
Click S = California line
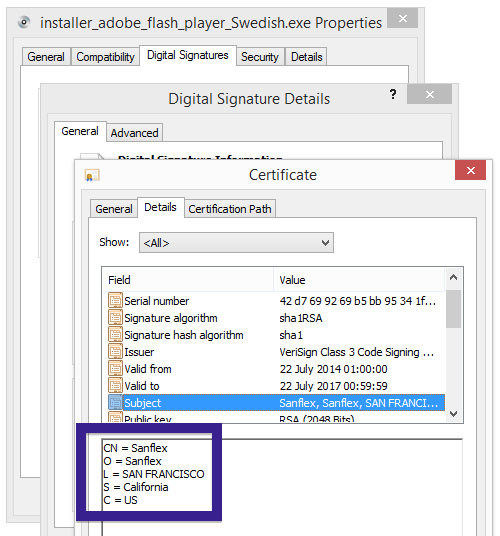[136, 487]
